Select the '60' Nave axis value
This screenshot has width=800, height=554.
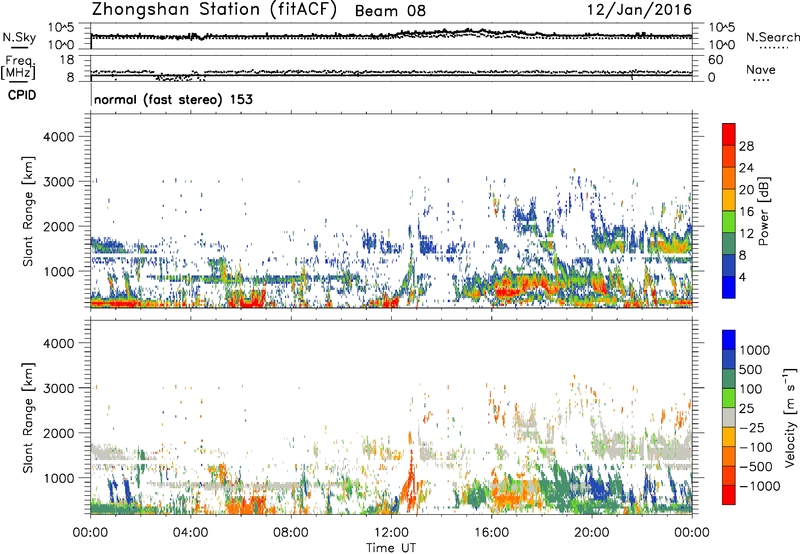pyautogui.click(x=715, y=60)
